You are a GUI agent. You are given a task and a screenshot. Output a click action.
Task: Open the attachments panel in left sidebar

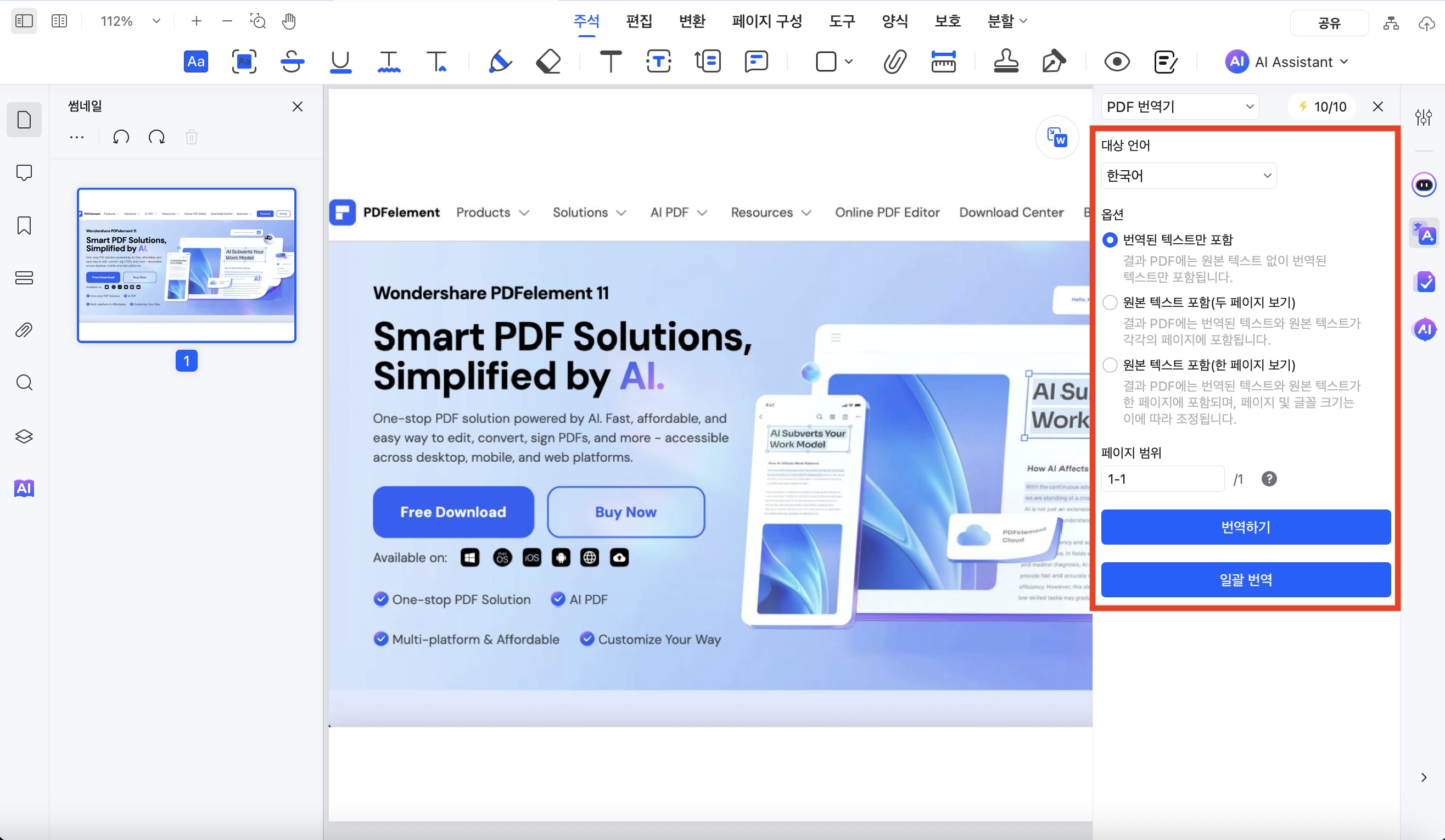click(24, 331)
